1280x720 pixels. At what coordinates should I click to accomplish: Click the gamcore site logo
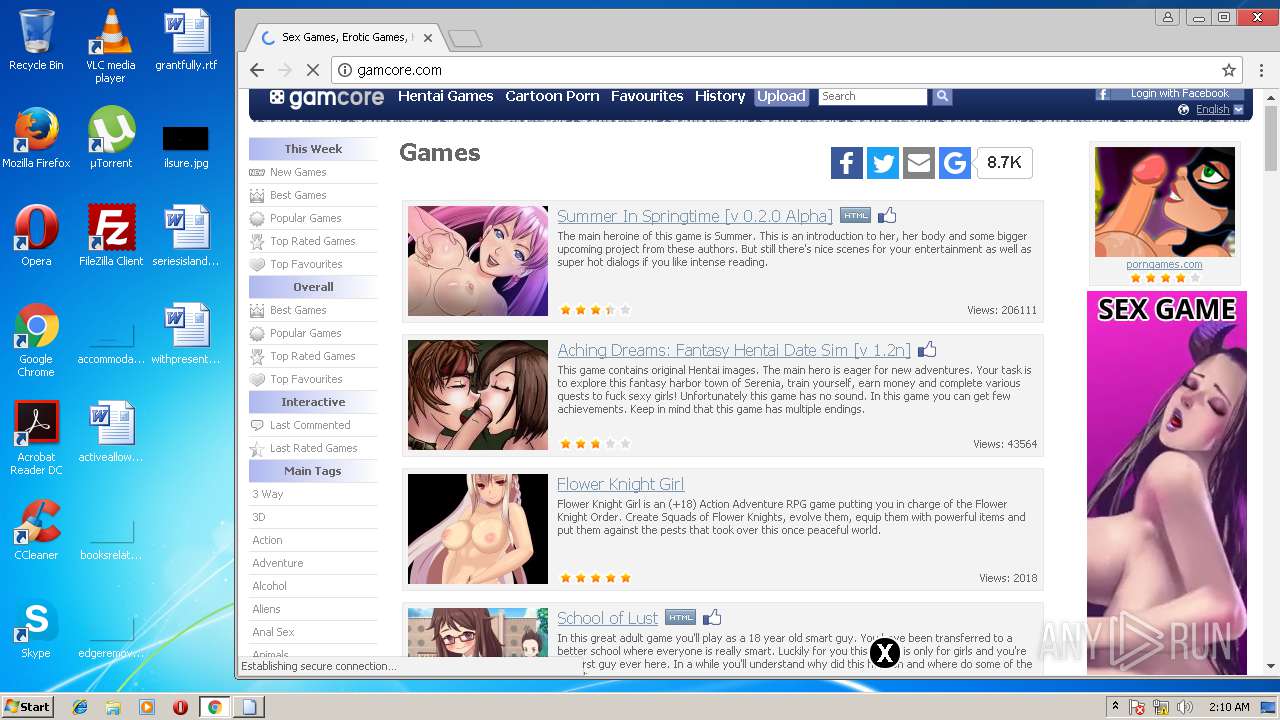[327, 97]
